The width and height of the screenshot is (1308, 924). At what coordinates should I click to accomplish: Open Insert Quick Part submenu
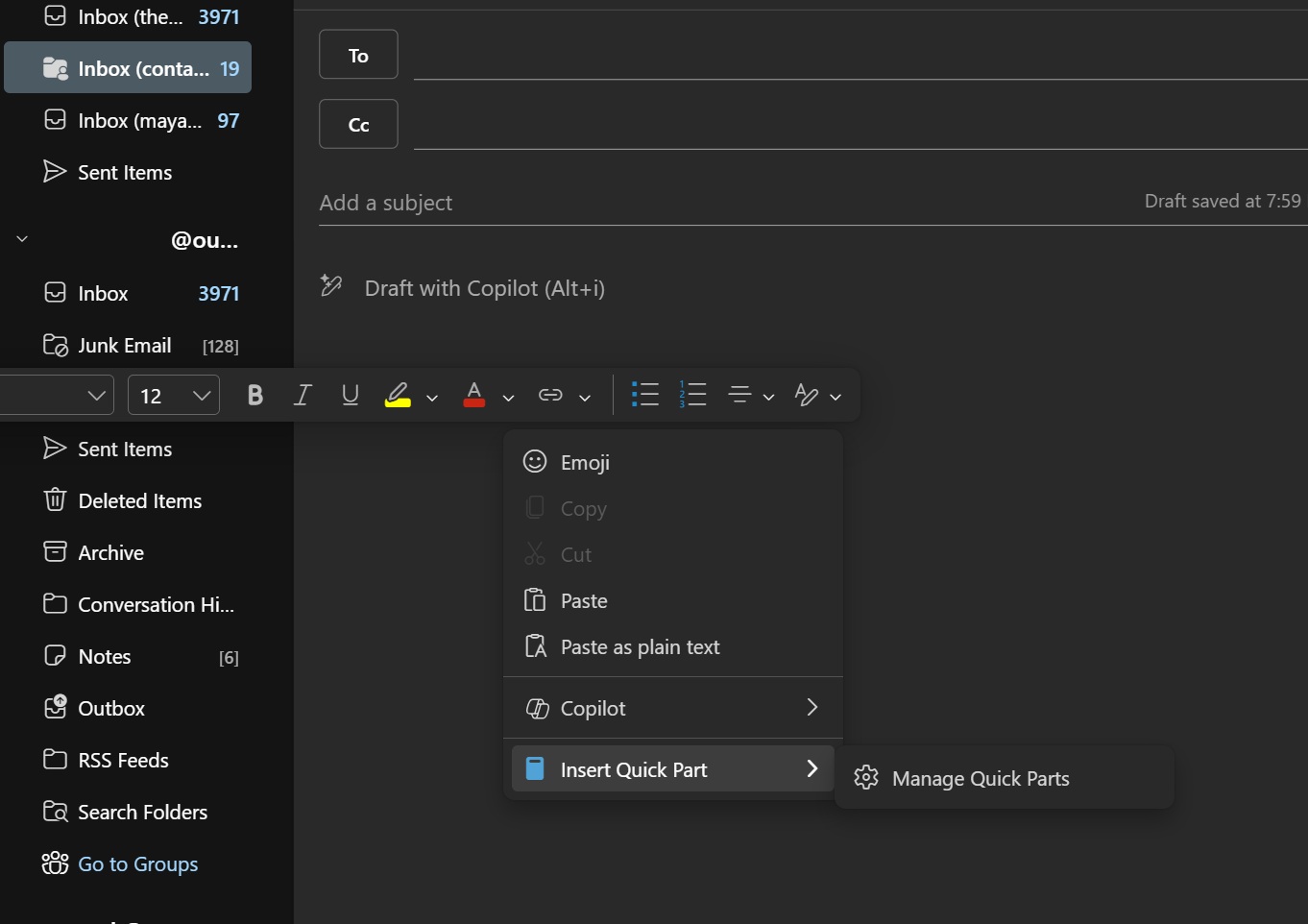(x=672, y=769)
